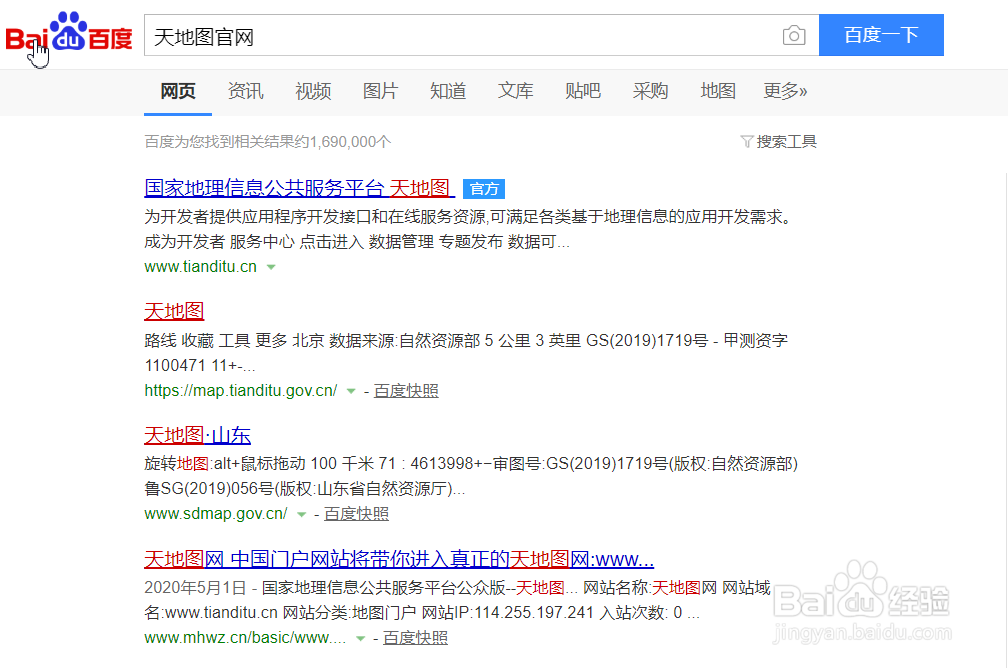Switch to the 地图 tab
1008x668 pixels.
(718, 91)
